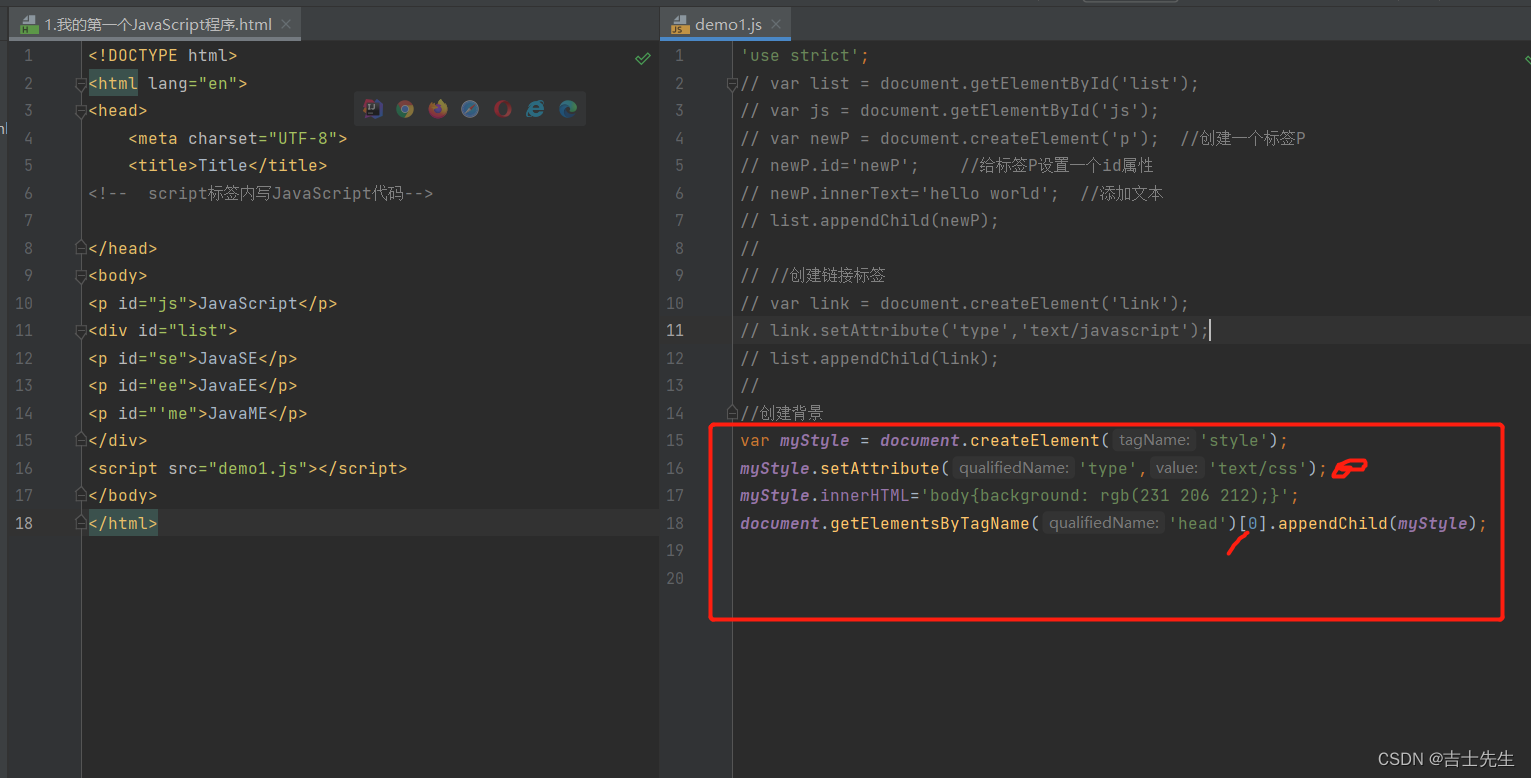This screenshot has height=778, width=1531.
Task: Click the script src="demo1.js" line
Action: (248, 469)
